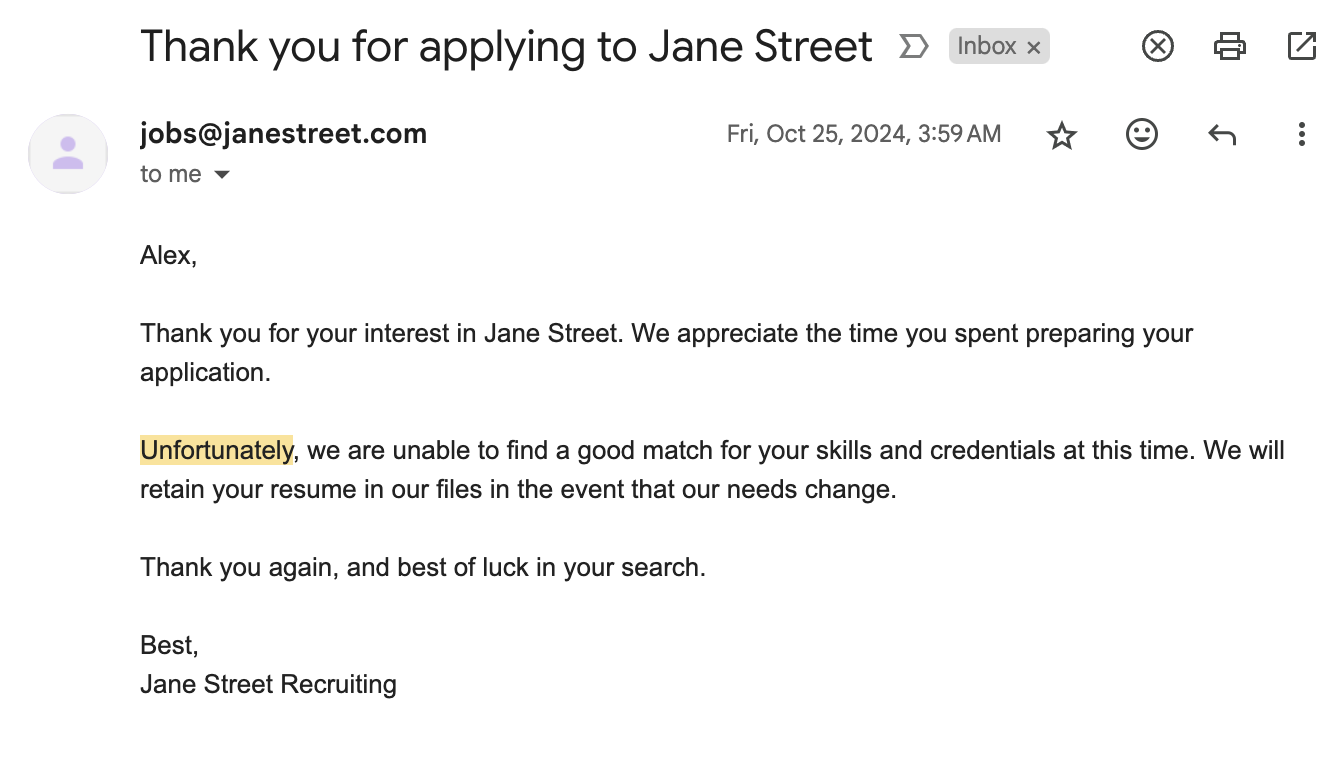Open the three-dot More options menu

[1301, 134]
